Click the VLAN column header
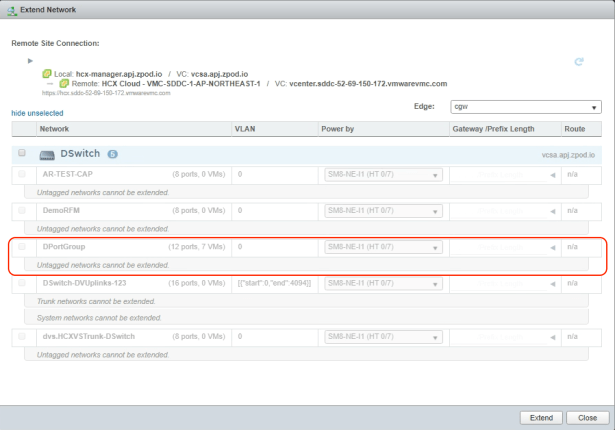The height and width of the screenshot is (430, 615). coord(245,130)
